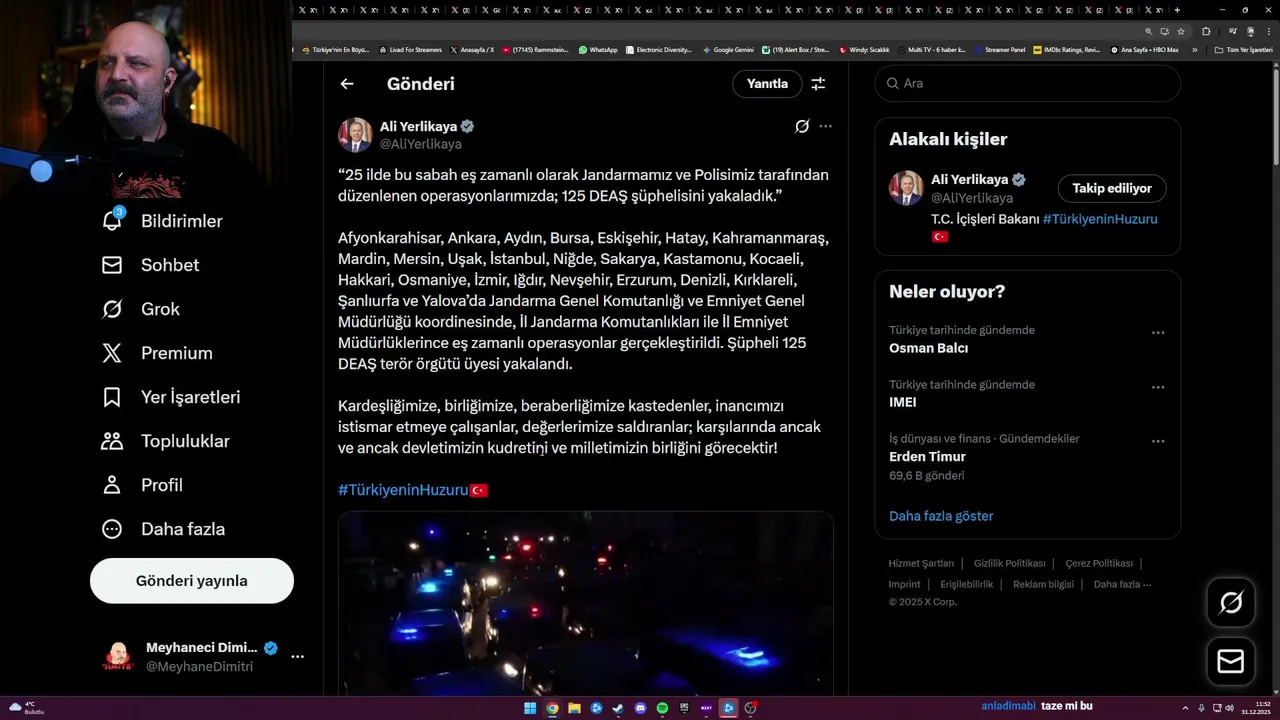Go back using the arrow beside Gönderi
Image resolution: width=1280 pixels, height=720 pixels.
[x=347, y=84]
